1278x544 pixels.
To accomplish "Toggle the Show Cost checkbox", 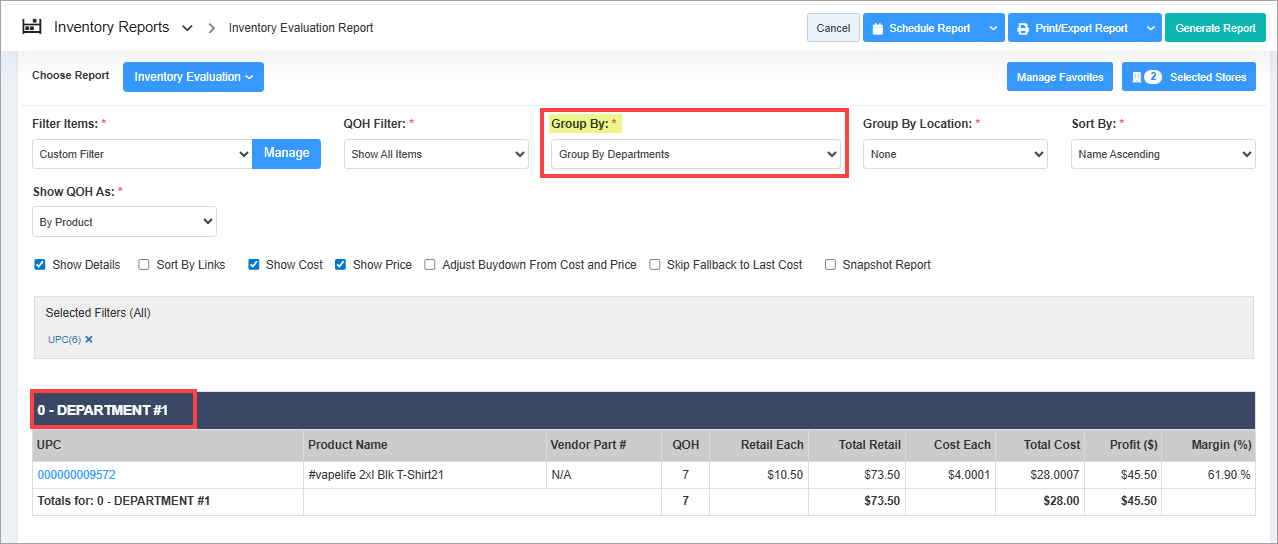I will coord(254,265).
